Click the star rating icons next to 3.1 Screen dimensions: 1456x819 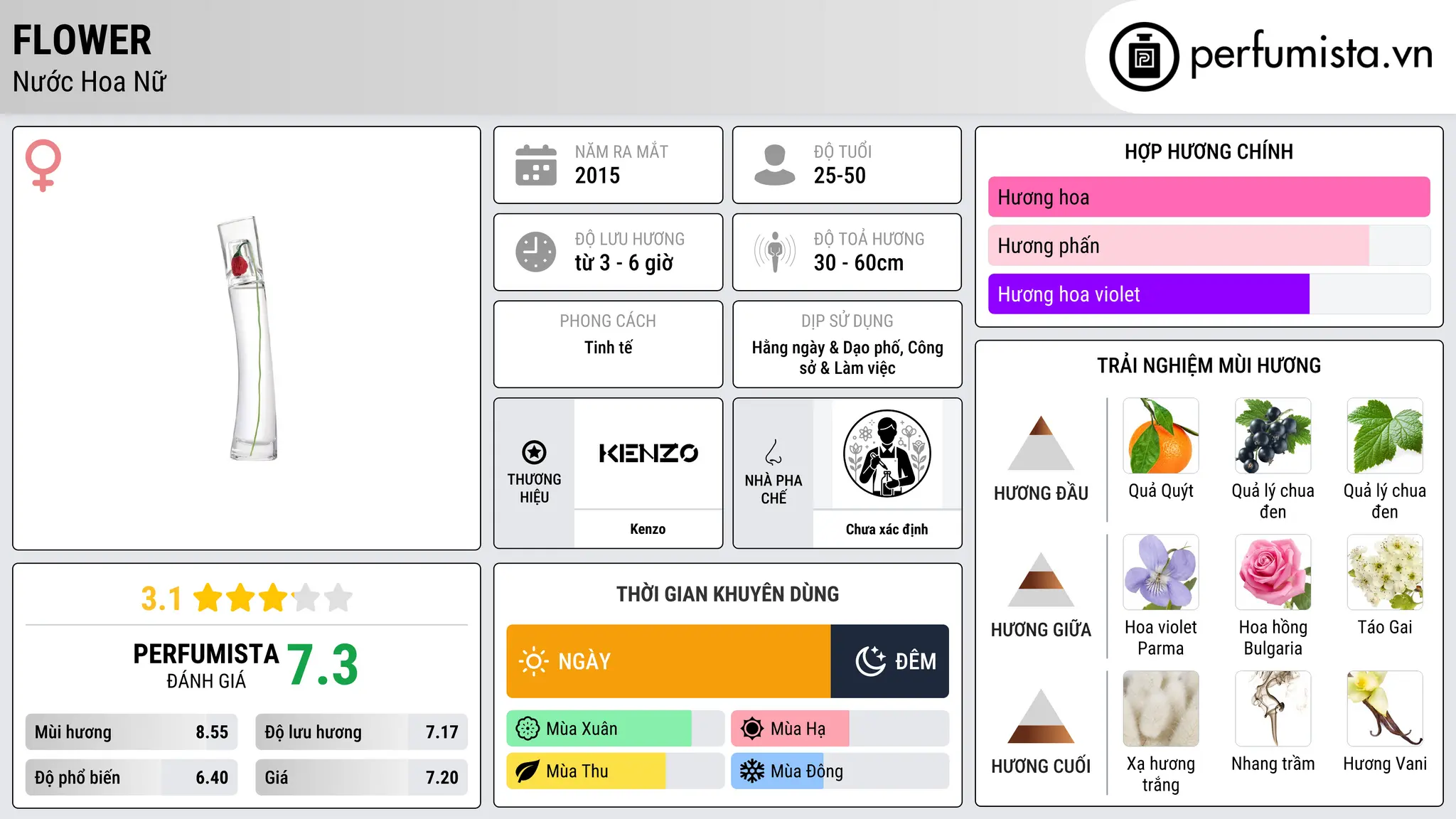click(x=273, y=598)
